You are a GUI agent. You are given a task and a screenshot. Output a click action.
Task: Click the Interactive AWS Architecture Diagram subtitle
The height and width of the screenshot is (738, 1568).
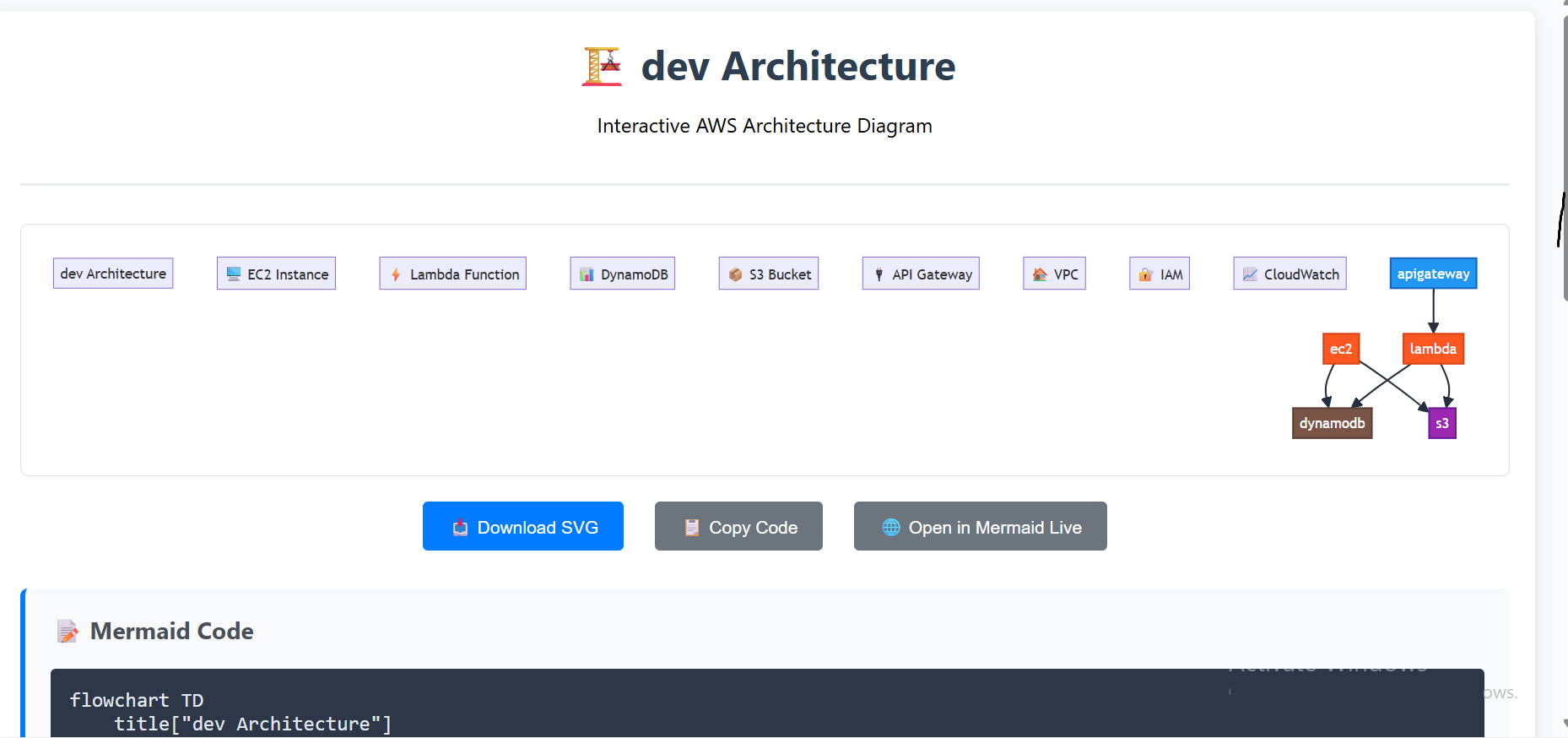pos(765,126)
